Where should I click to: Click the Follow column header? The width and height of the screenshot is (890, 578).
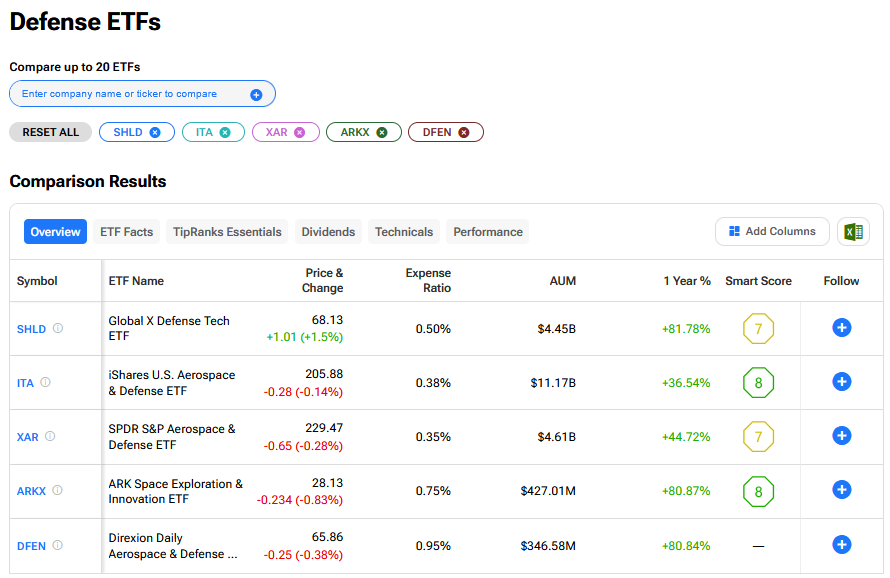point(841,281)
